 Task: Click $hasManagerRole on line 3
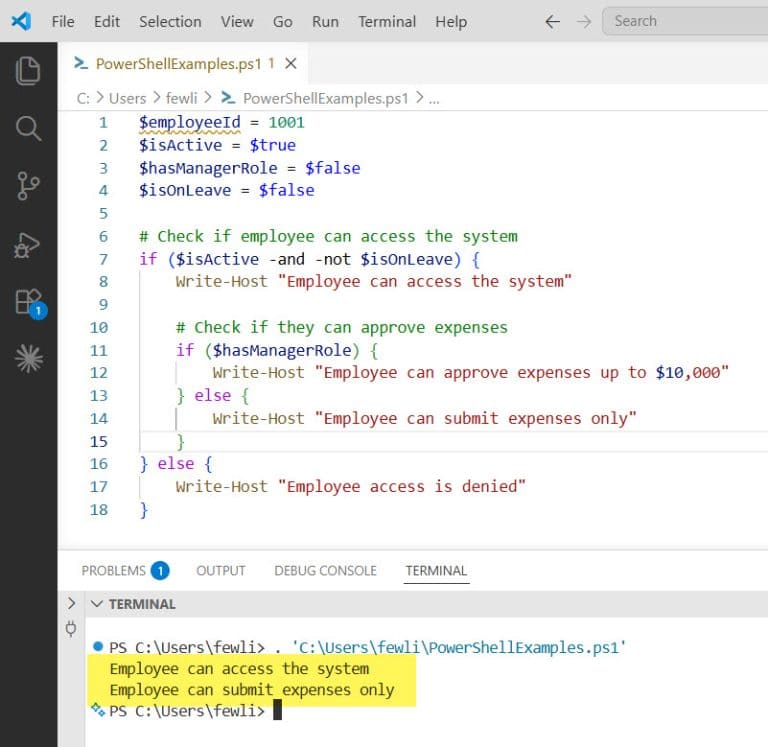coord(208,168)
